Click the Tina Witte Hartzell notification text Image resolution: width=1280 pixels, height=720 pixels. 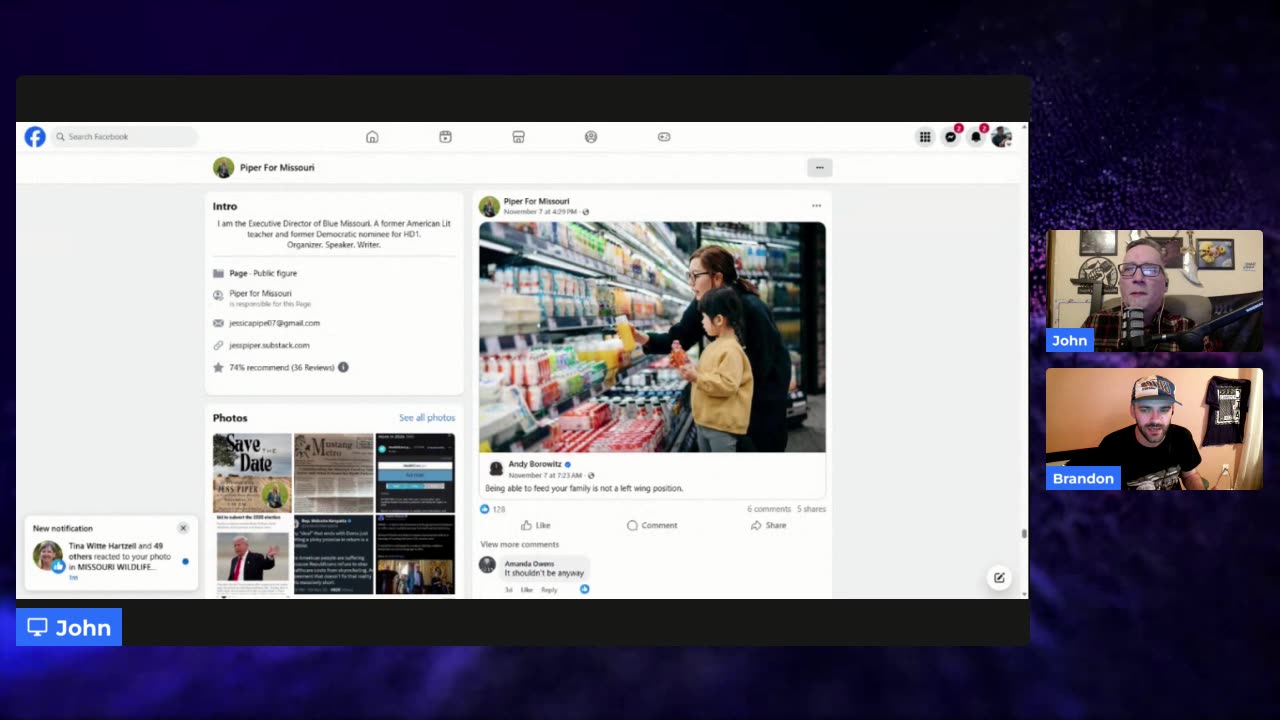[119, 557]
